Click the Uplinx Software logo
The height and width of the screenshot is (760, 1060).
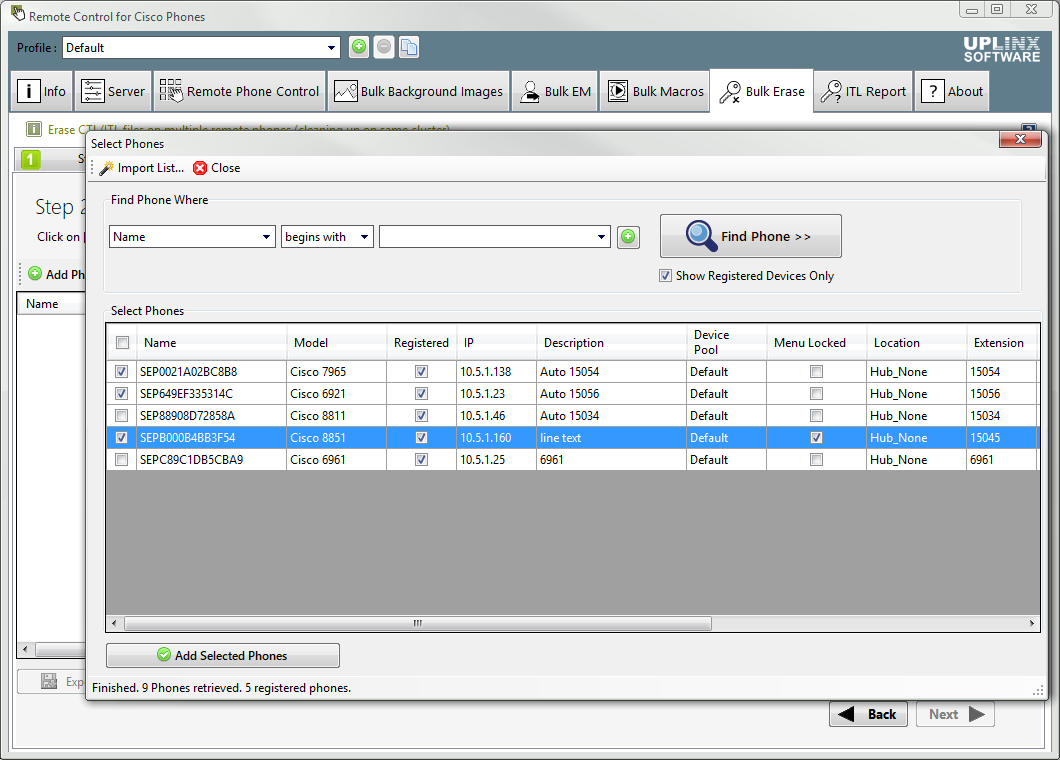coord(1002,49)
